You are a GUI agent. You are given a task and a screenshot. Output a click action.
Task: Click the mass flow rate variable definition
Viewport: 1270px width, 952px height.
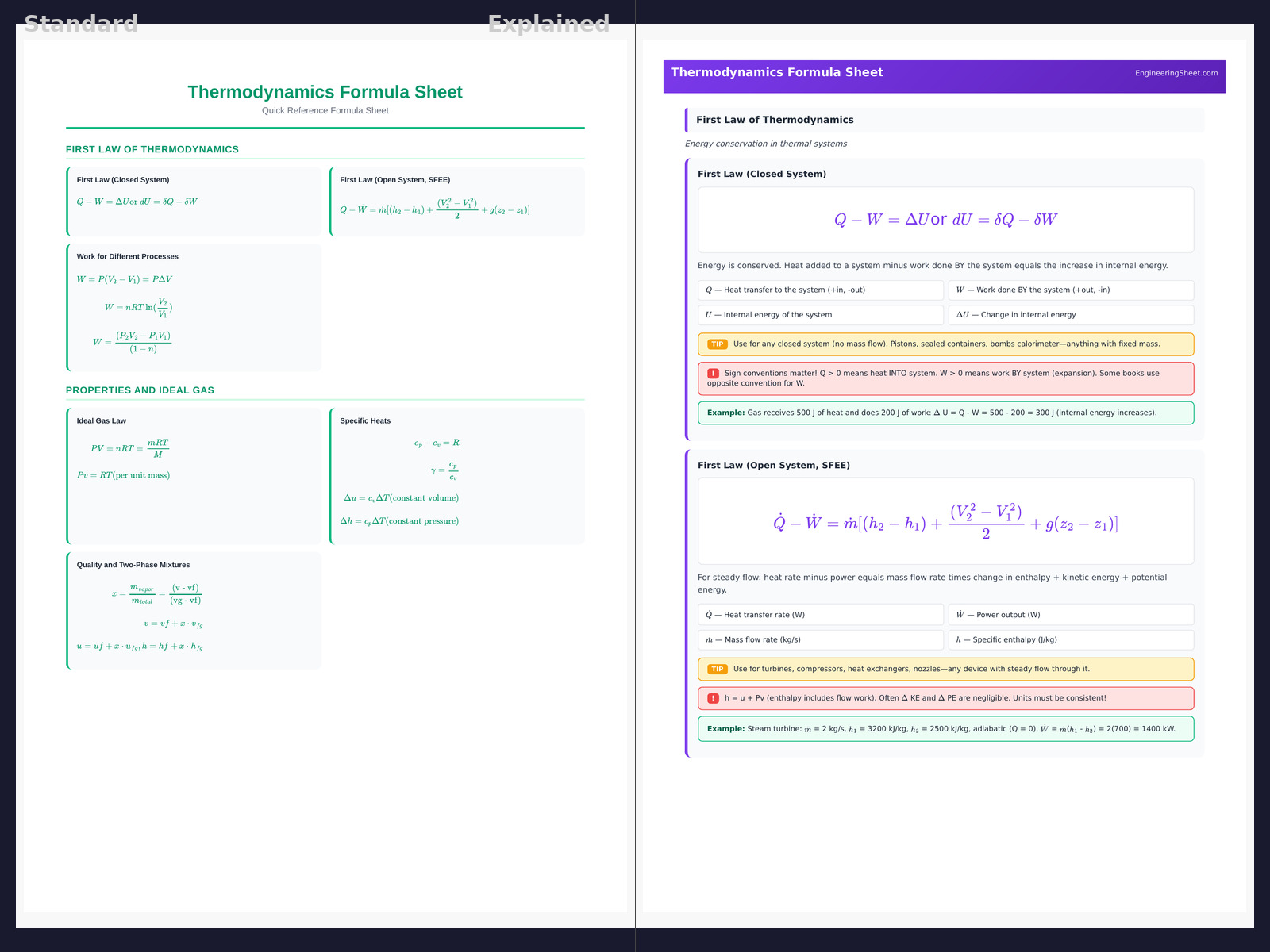coord(820,640)
